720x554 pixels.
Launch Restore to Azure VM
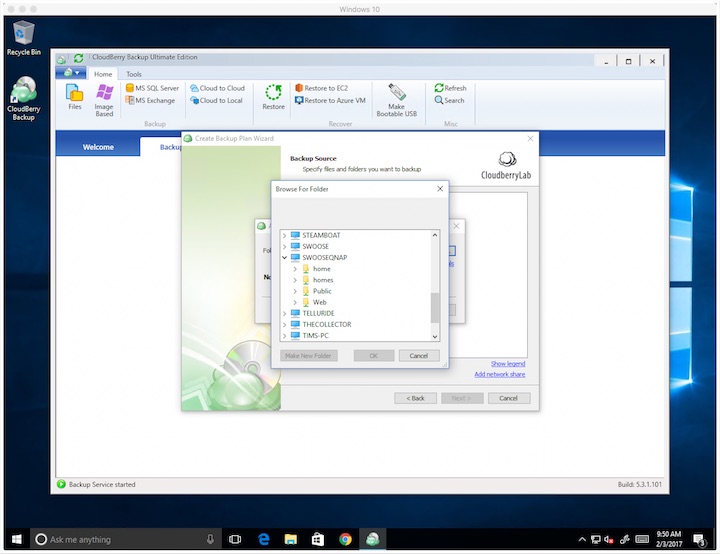(x=330, y=100)
